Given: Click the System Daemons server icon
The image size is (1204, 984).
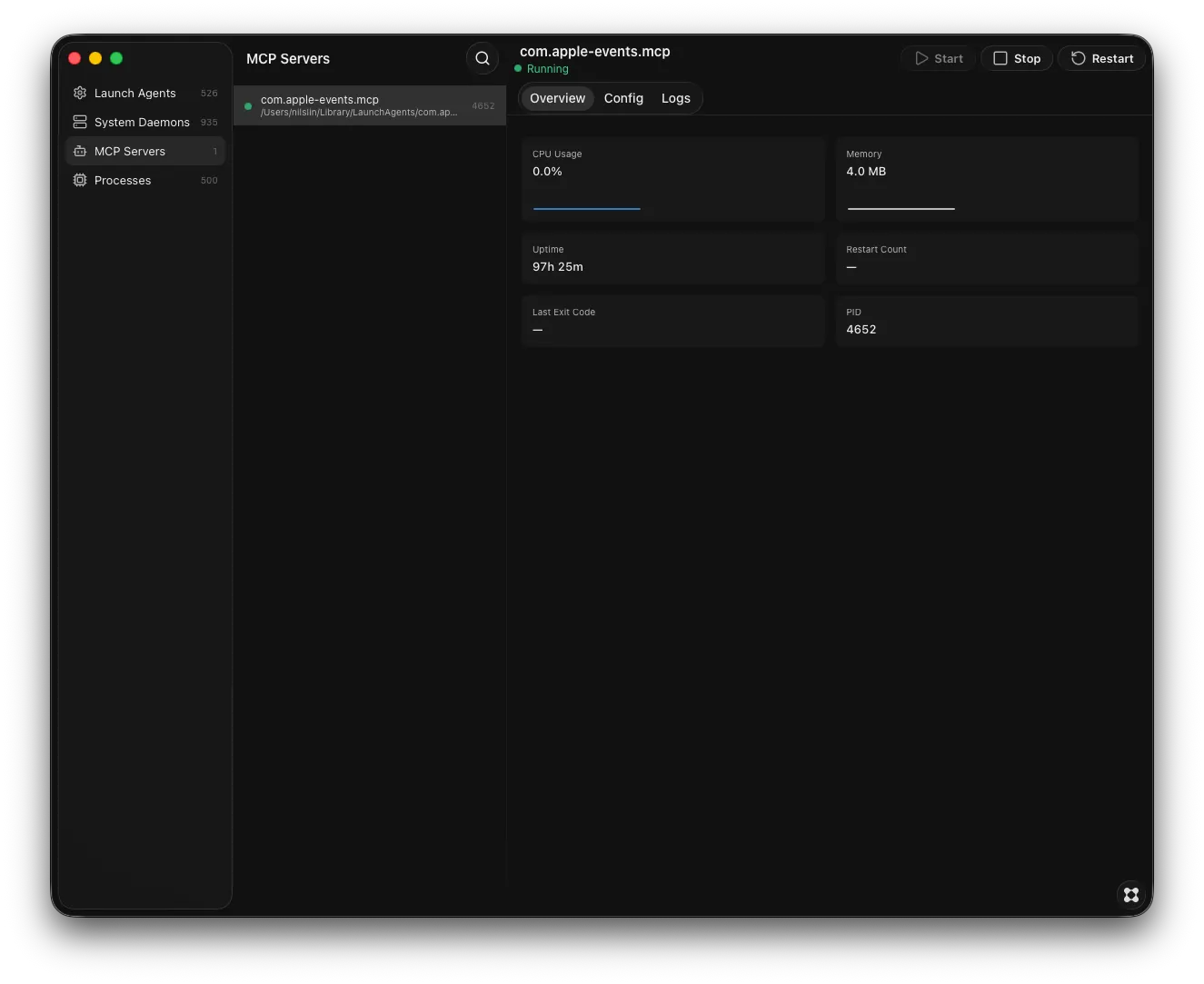Looking at the screenshot, I should [80, 122].
